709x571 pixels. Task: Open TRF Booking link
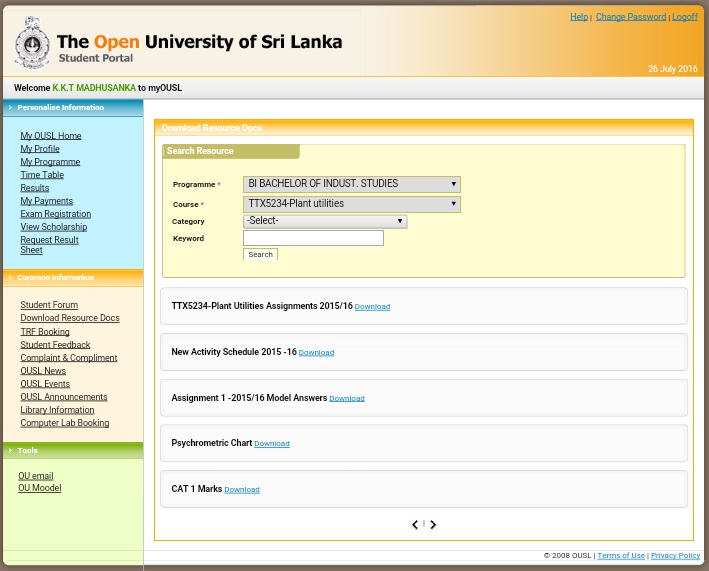click(45, 332)
